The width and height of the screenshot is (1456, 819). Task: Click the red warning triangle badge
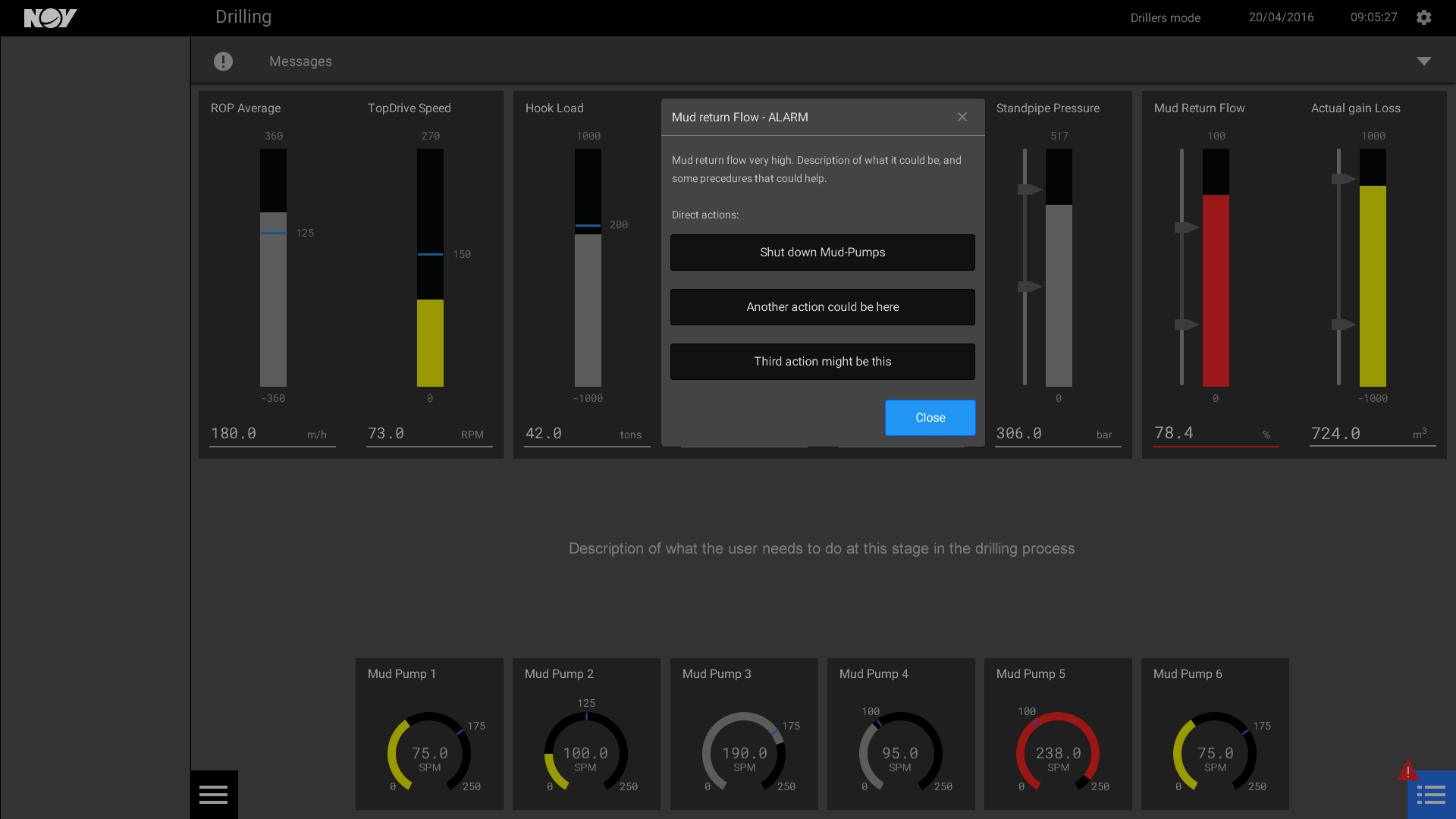click(x=1407, y=771)
